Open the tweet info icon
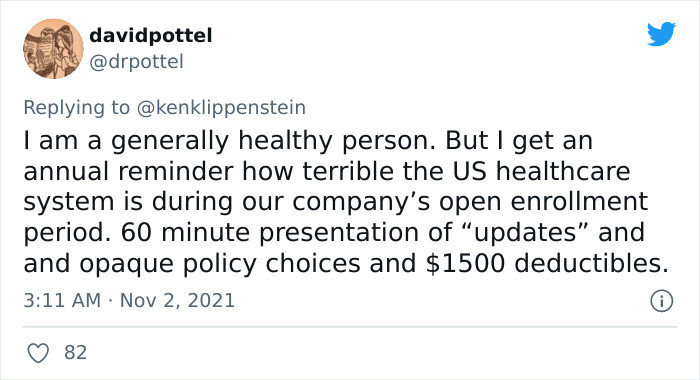Image resolution: width=700 pixels, height=380 pixels. tap(661, 301)
